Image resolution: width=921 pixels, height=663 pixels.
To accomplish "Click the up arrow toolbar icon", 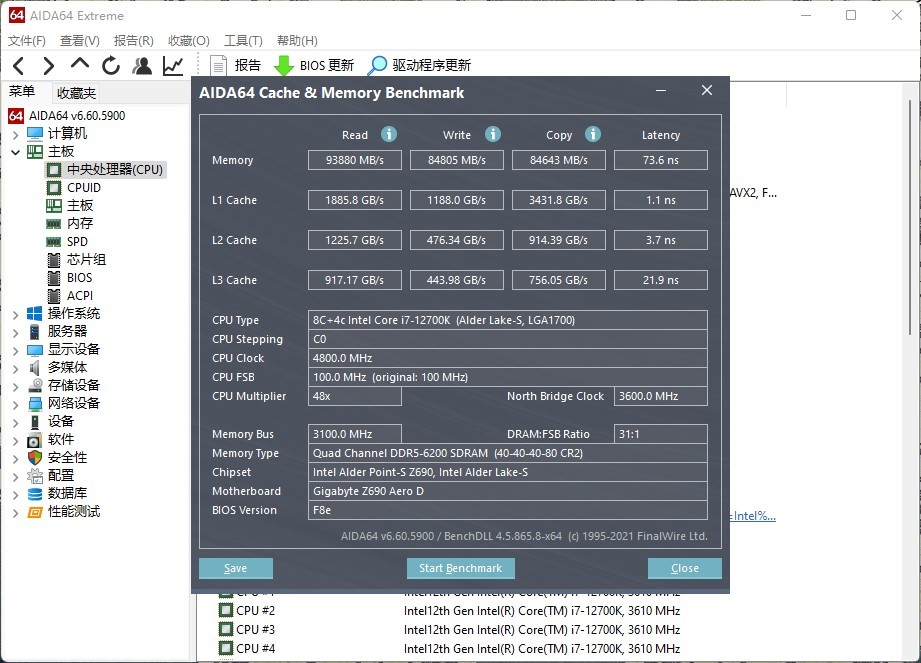I will (x=79, y=65).
